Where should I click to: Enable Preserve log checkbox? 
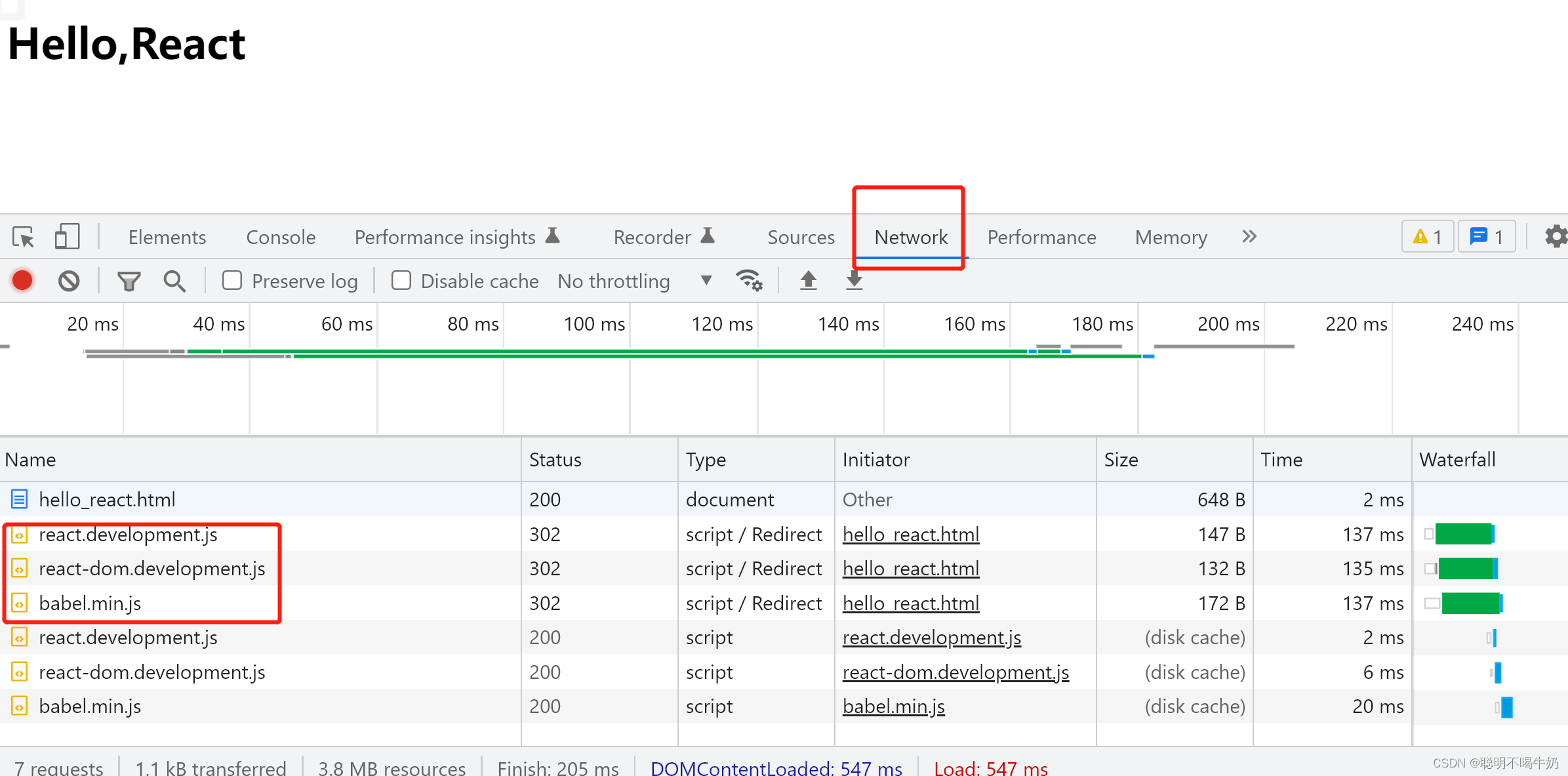click(x=232, y=281)
